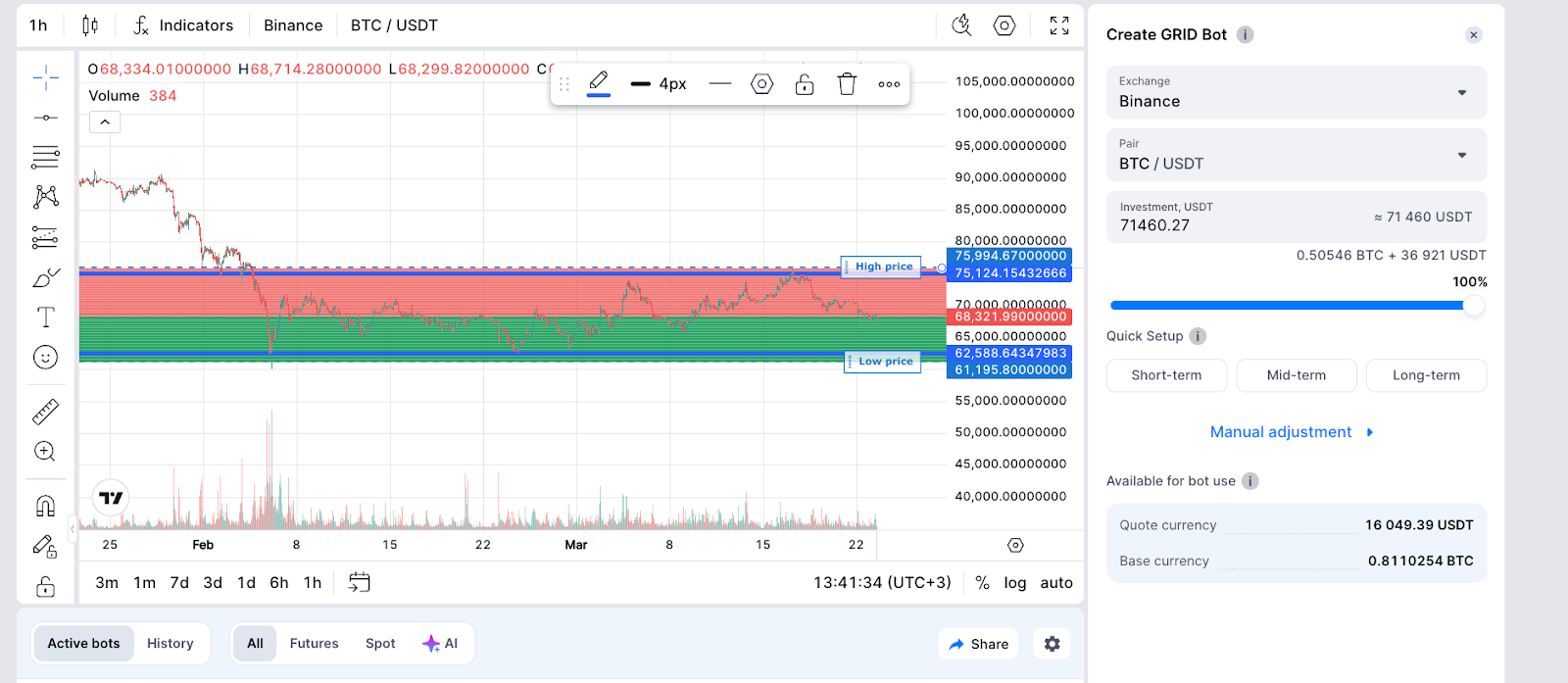Image resolution: width=1568 pixels, height=683 pixels.
Task: Select the brush drawing tool
Action: point(45,278)
